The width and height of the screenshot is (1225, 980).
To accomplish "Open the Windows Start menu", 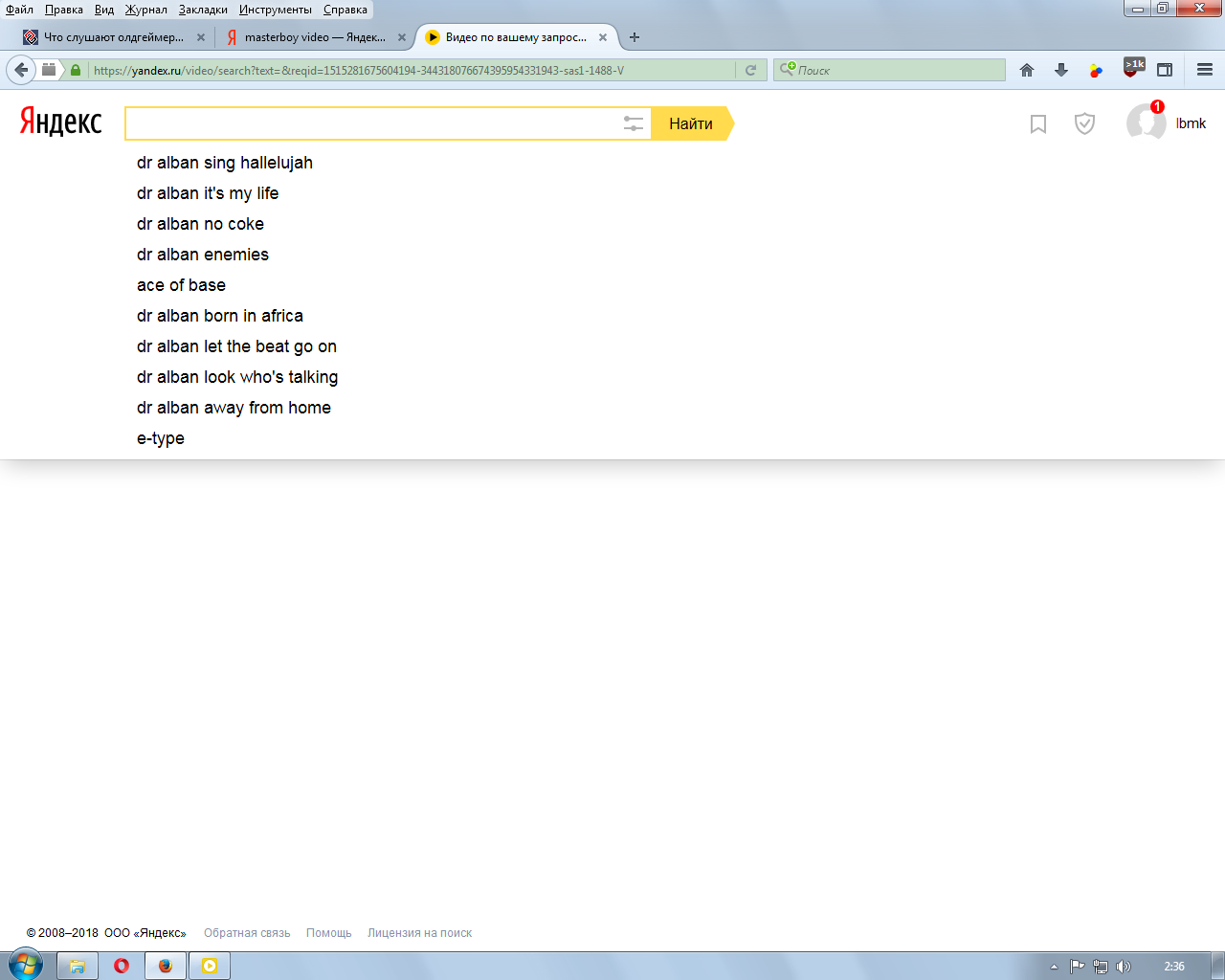I will 26,966.
